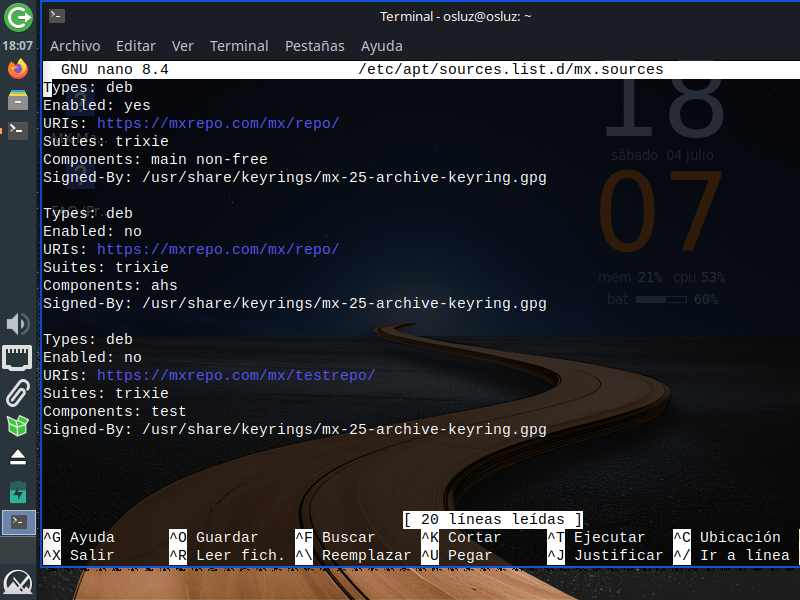This screenshot has width=800, height=600.
Task: Open the file manager panel icon
Action: pos(18,100)
